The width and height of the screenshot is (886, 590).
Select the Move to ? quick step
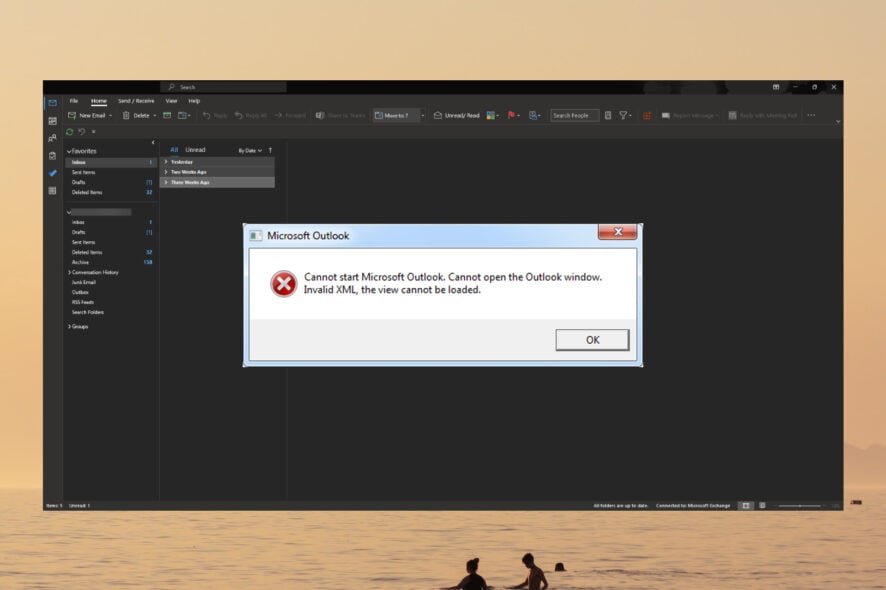(x=395, y=115)
